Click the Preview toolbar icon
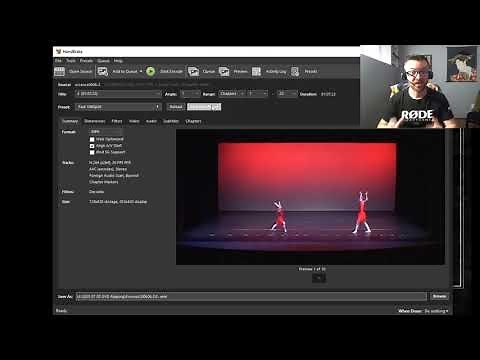The width and height of the screenshot is (480, 360). [224, 71]
